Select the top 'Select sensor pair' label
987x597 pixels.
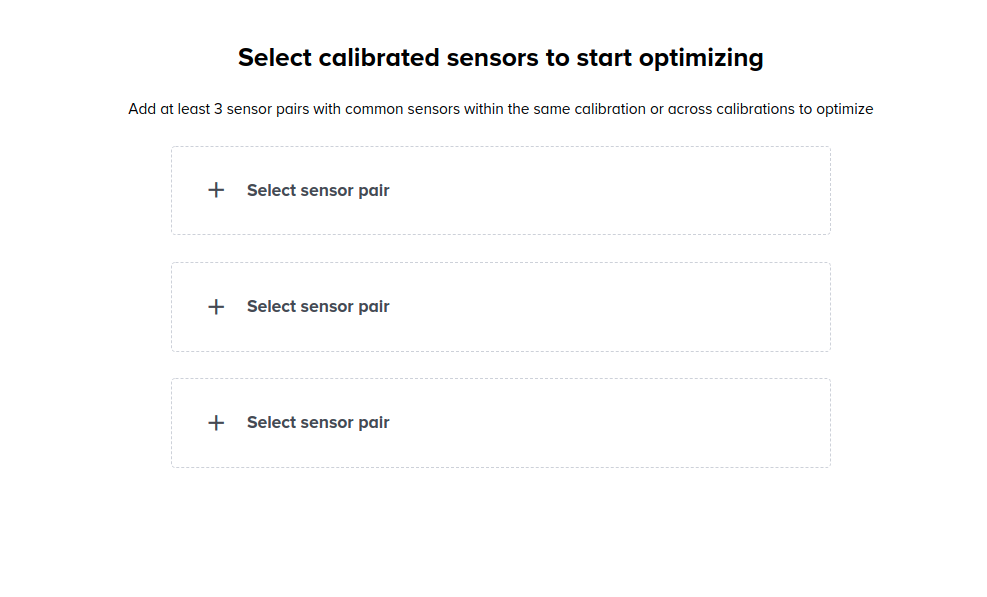point(318,190)
